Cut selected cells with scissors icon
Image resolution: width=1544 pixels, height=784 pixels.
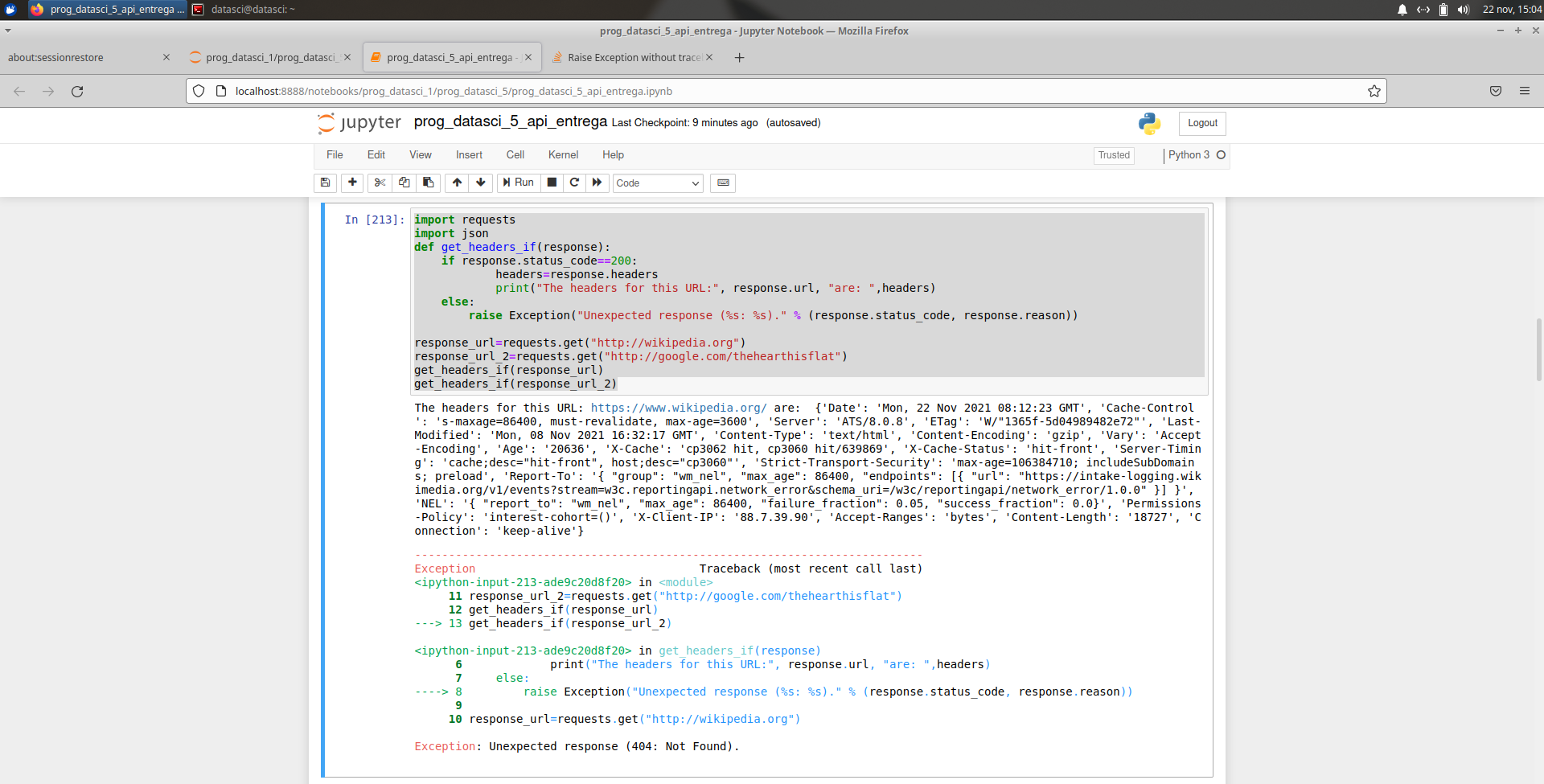380,183
